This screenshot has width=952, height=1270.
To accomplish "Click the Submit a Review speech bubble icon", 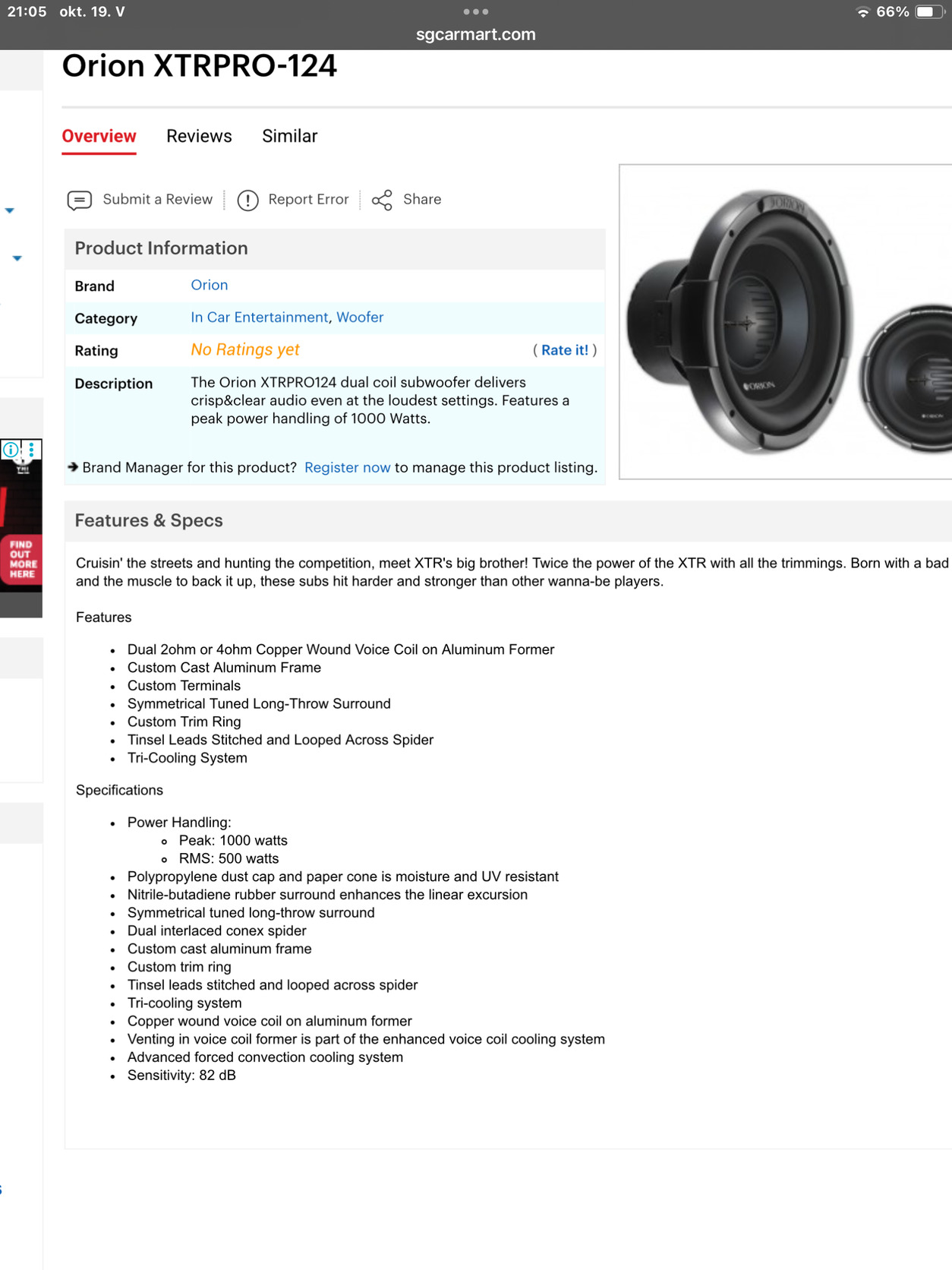I will tap(80, 200).
